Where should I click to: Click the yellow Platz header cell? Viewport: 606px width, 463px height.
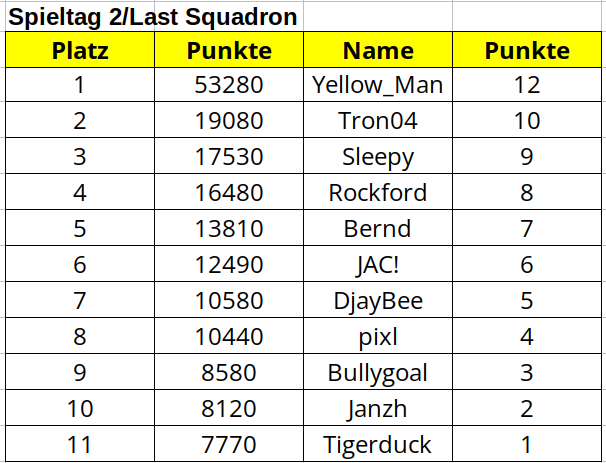click(79, 50)
